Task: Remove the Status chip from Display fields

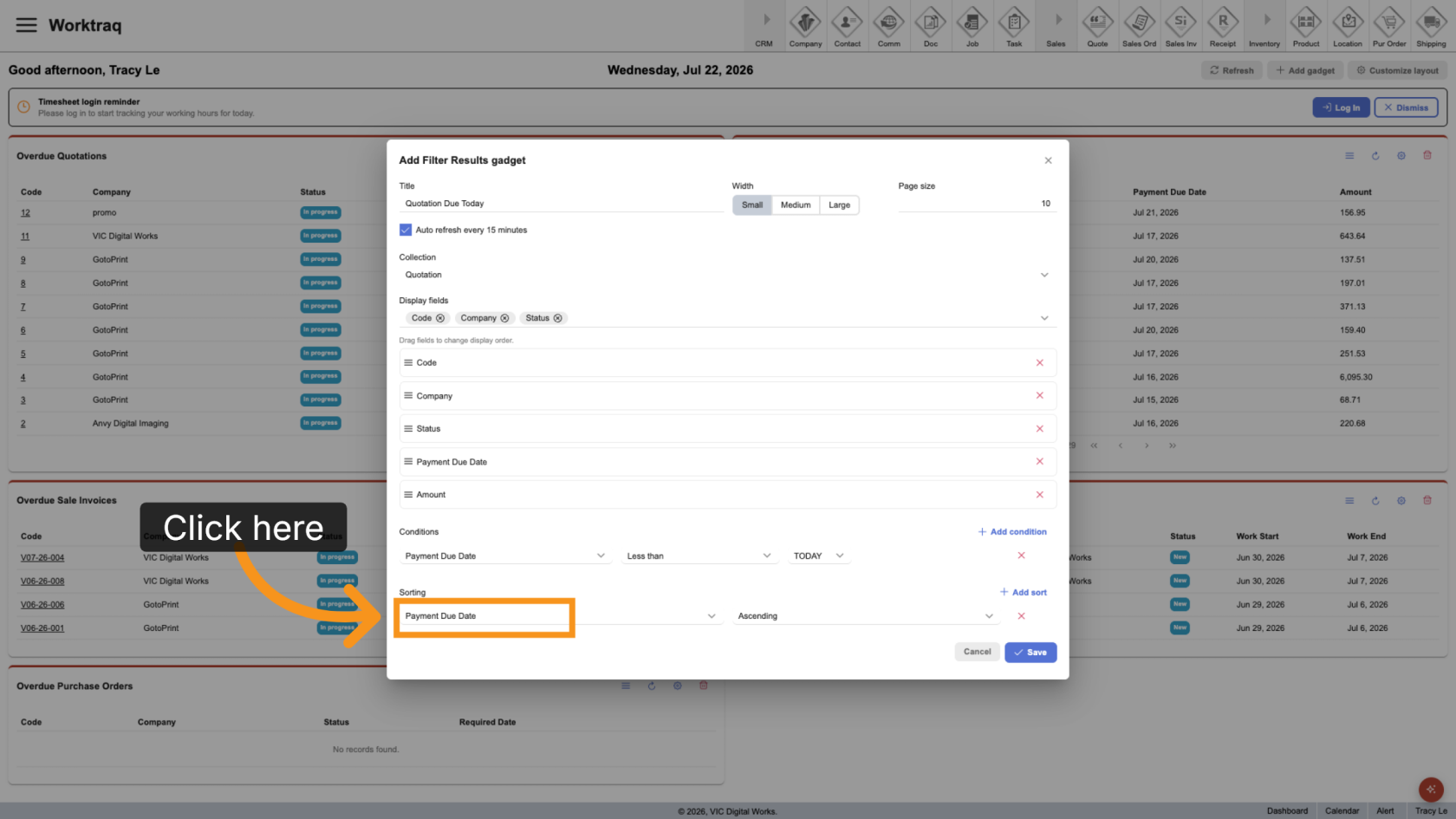Action: click(x=557, y=318)
